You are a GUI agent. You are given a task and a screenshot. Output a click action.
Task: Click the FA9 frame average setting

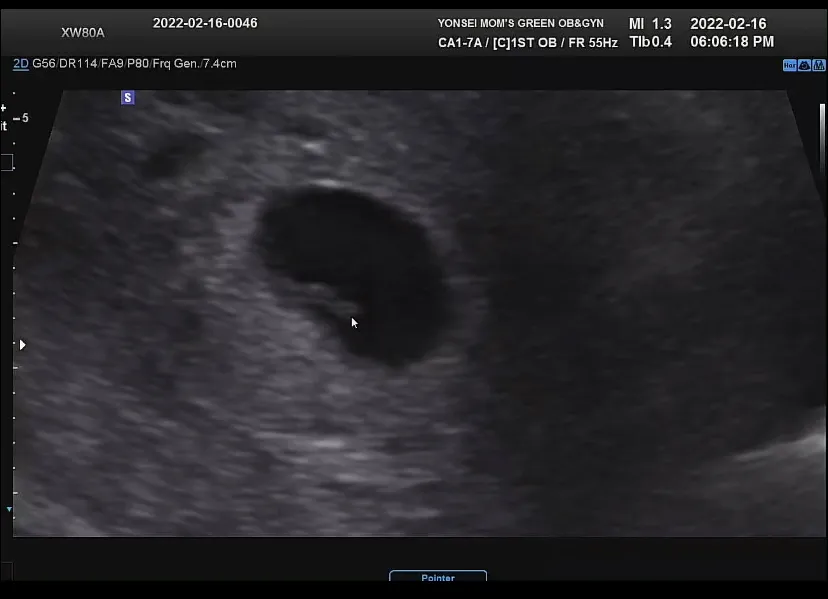point(111,64)
